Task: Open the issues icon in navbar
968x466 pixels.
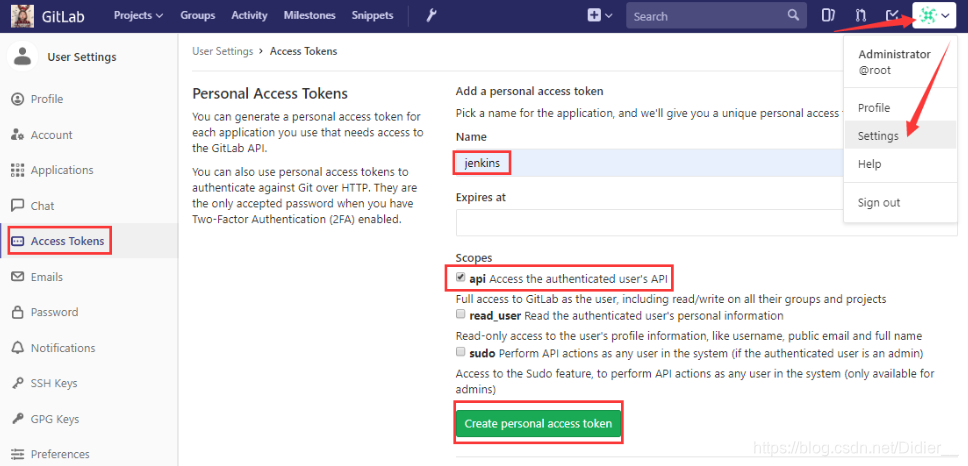Action: click(828, 16)
